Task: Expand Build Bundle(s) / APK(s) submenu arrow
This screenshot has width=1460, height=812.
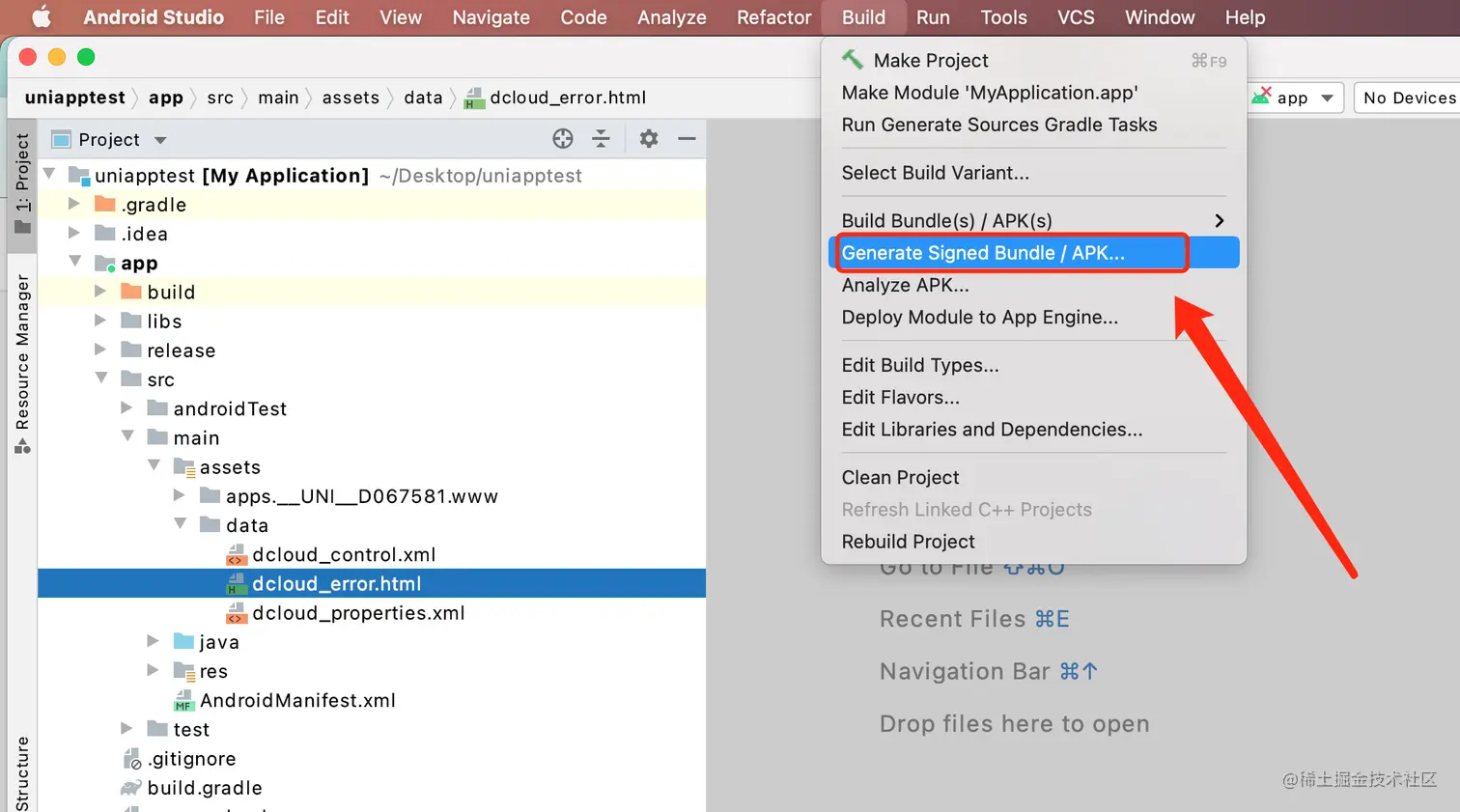Action: [1220, 221]
